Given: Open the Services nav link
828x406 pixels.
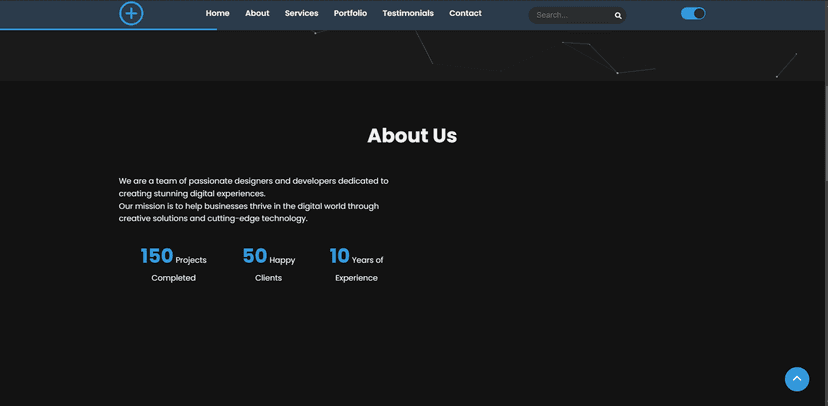Looking at the screenshot, I should click(302, 13).
